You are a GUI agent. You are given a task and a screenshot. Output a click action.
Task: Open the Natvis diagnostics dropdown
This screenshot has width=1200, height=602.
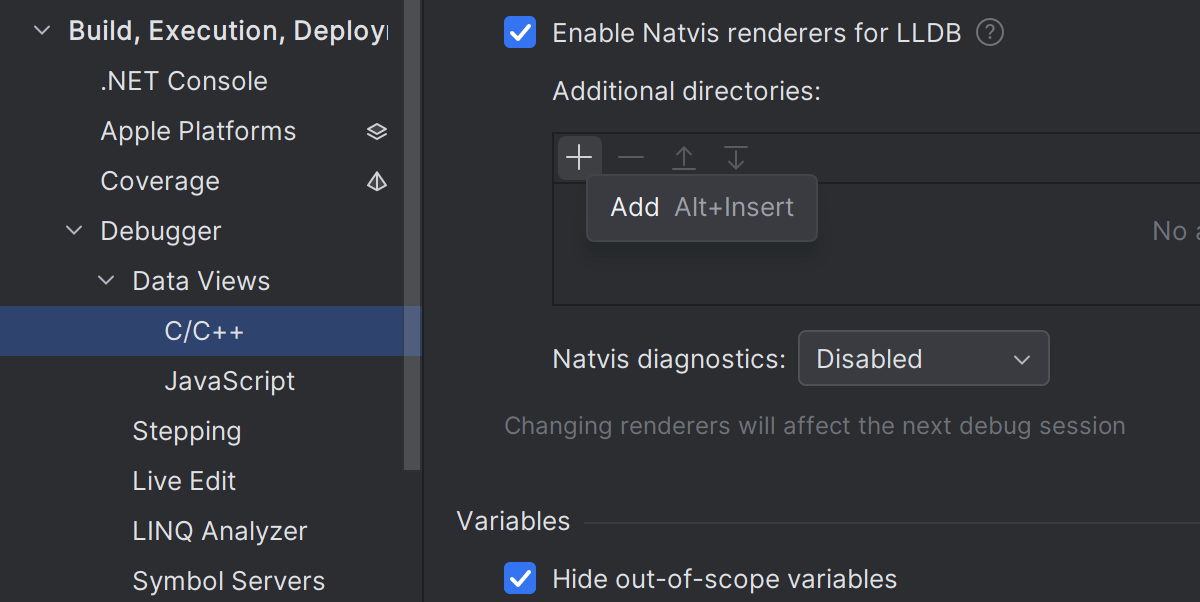click(923, 359)
